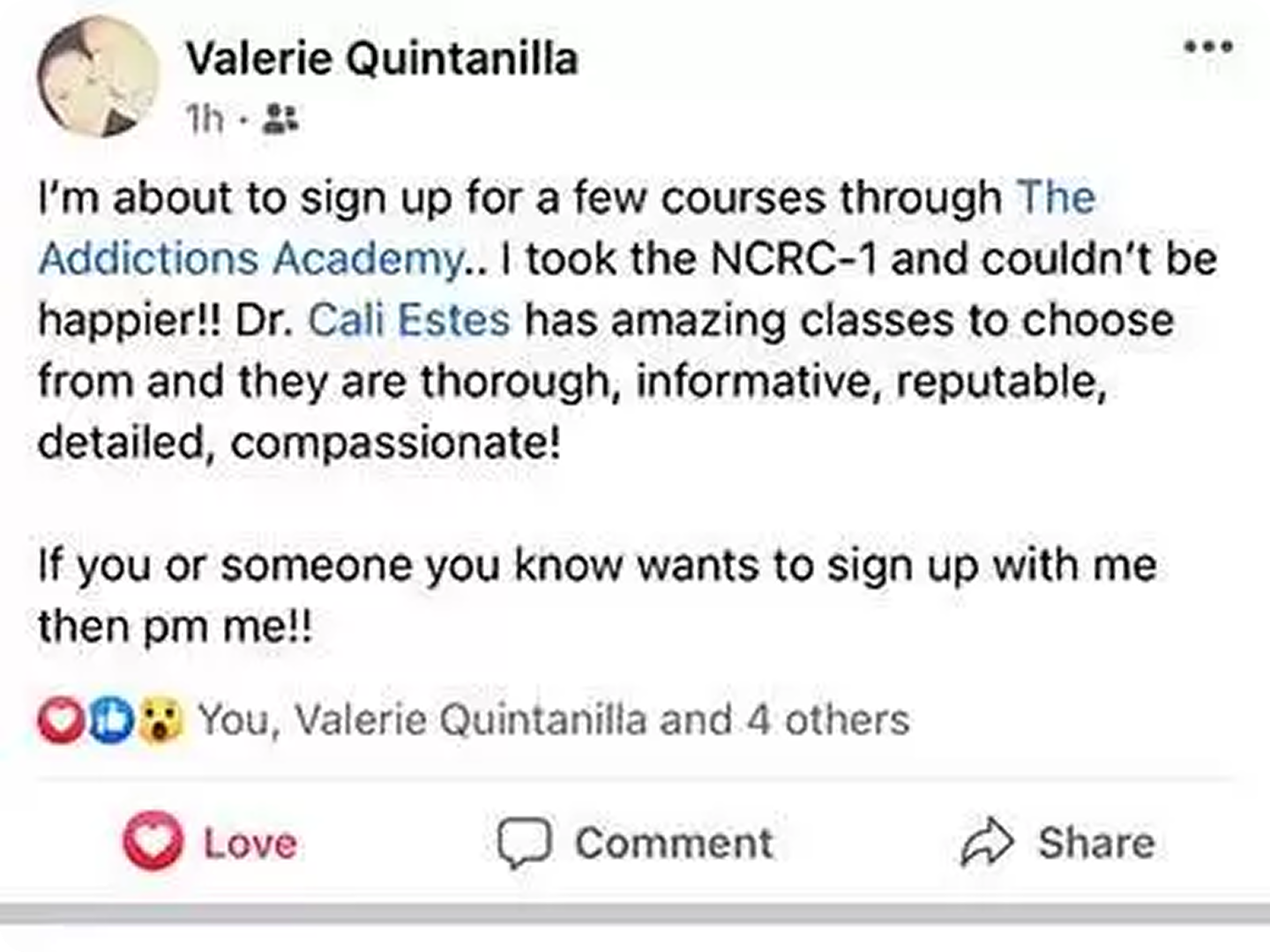
Task: Click the friends audience icon
Action: [282, 117]
